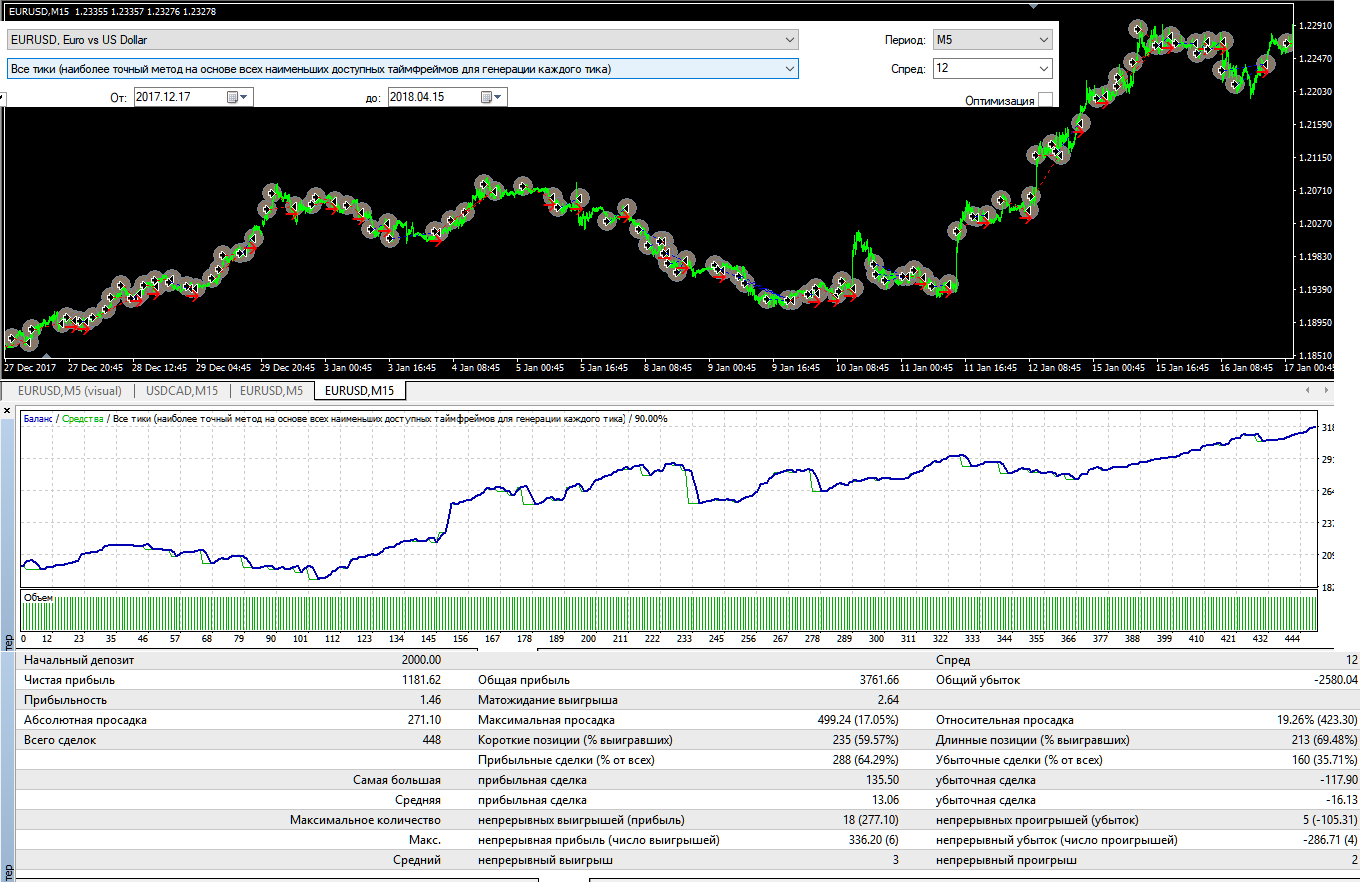Toggle the 'Оптимизация' checkbox
The height and width of the screenshot is (882, 1360).
pos(1045,100)
